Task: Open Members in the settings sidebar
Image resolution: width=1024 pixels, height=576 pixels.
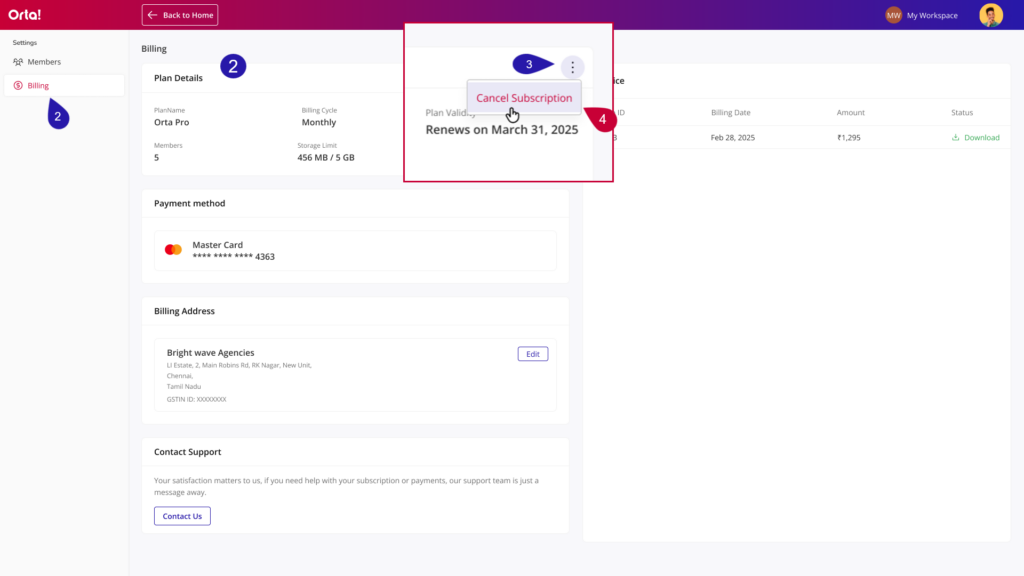Action: click(x=44, y=62)
